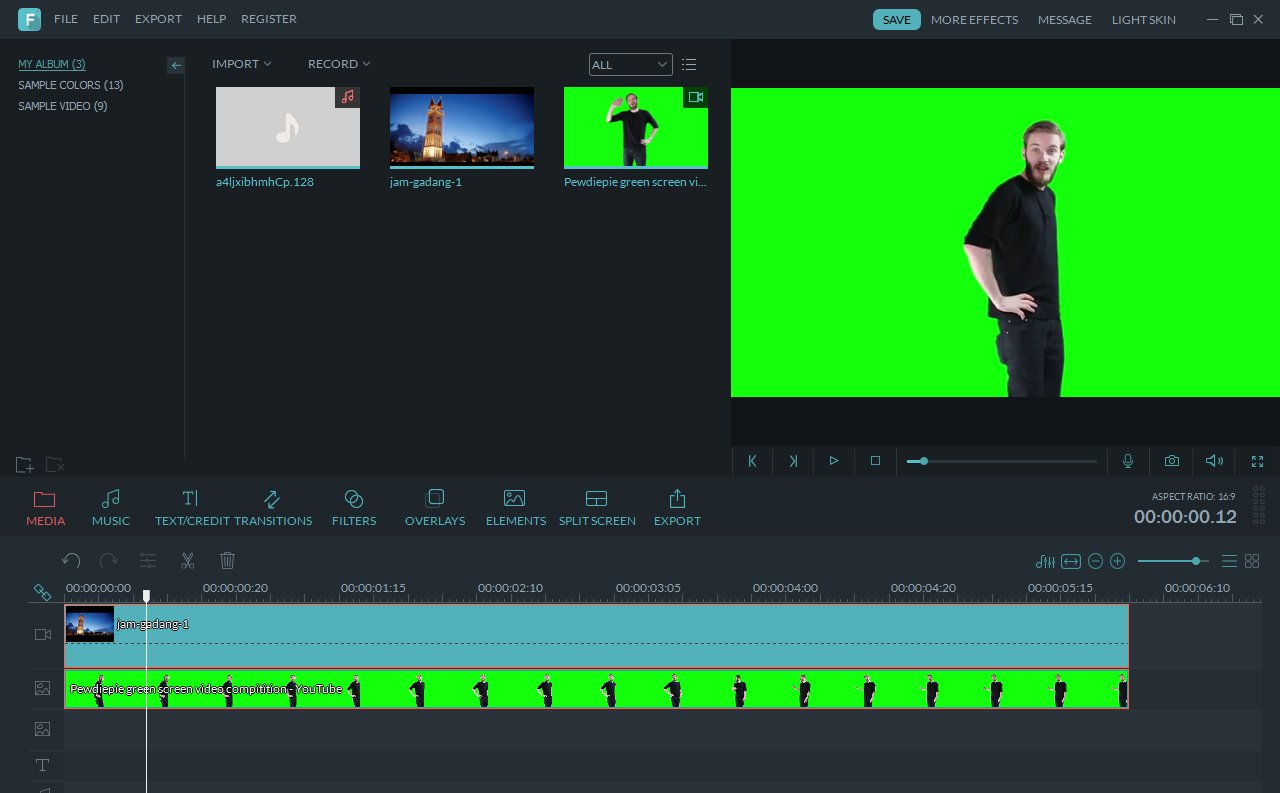Click the Light Skin button

click(1143, 20)
